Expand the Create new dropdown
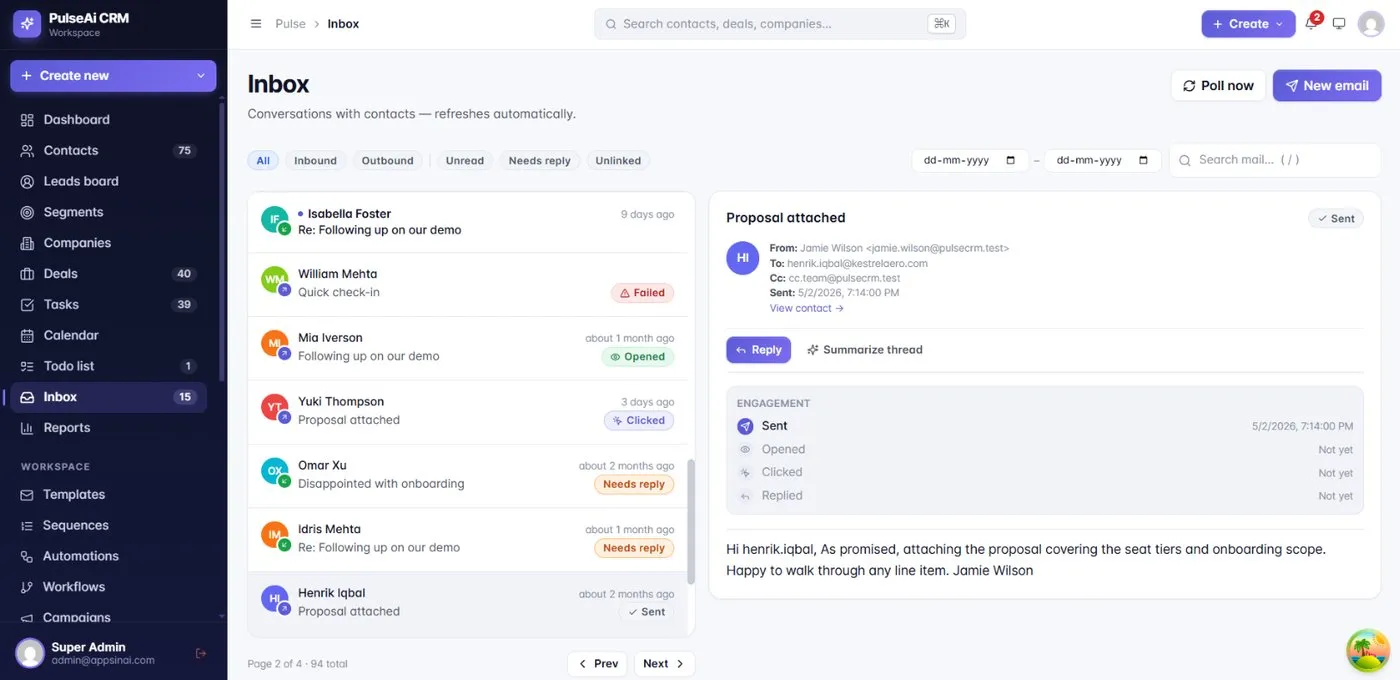Viewport: 1400px width, 680px height. point(113,76)
